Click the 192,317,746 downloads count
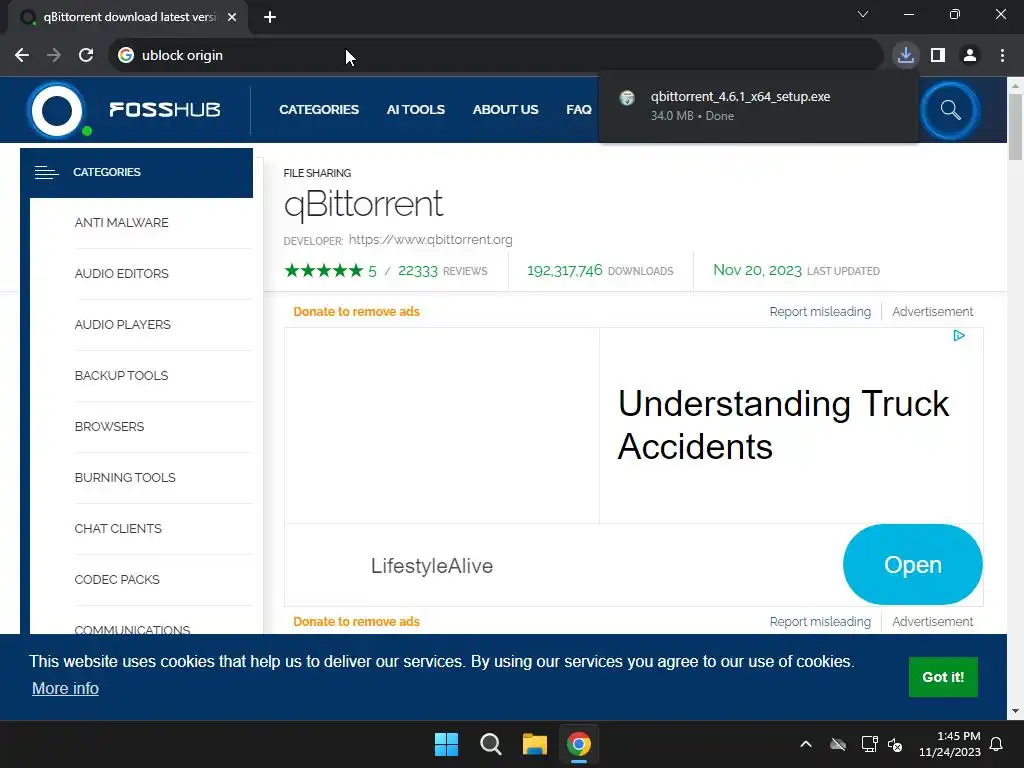 [564, 270]
